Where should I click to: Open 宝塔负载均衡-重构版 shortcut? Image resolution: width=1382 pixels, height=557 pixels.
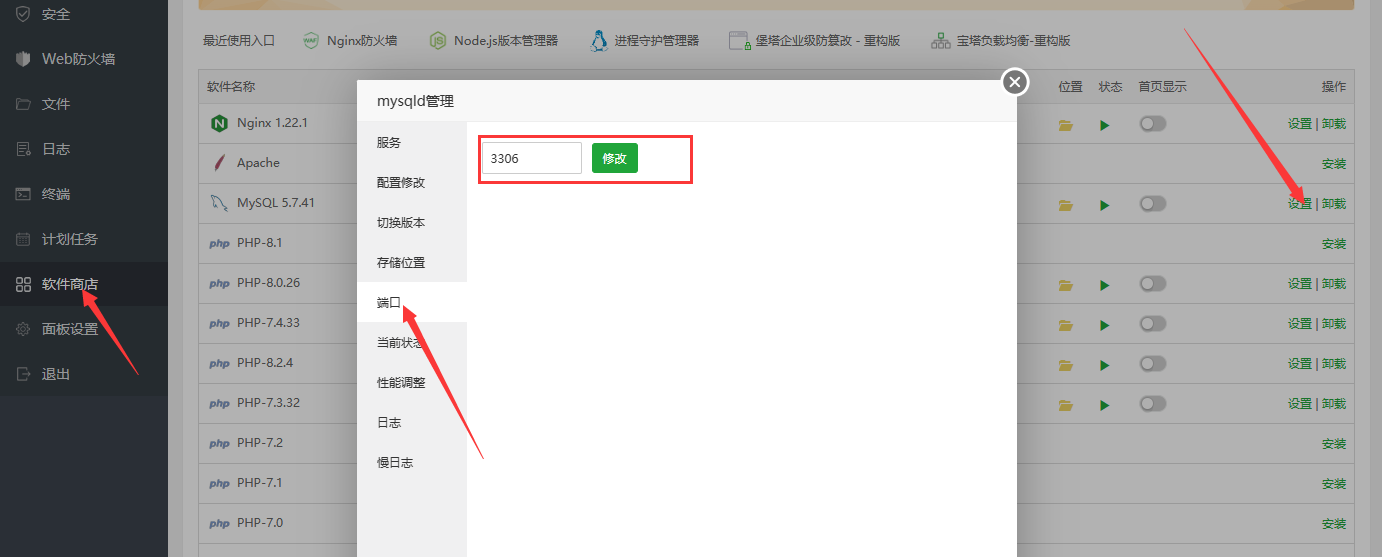(1001, 41)
